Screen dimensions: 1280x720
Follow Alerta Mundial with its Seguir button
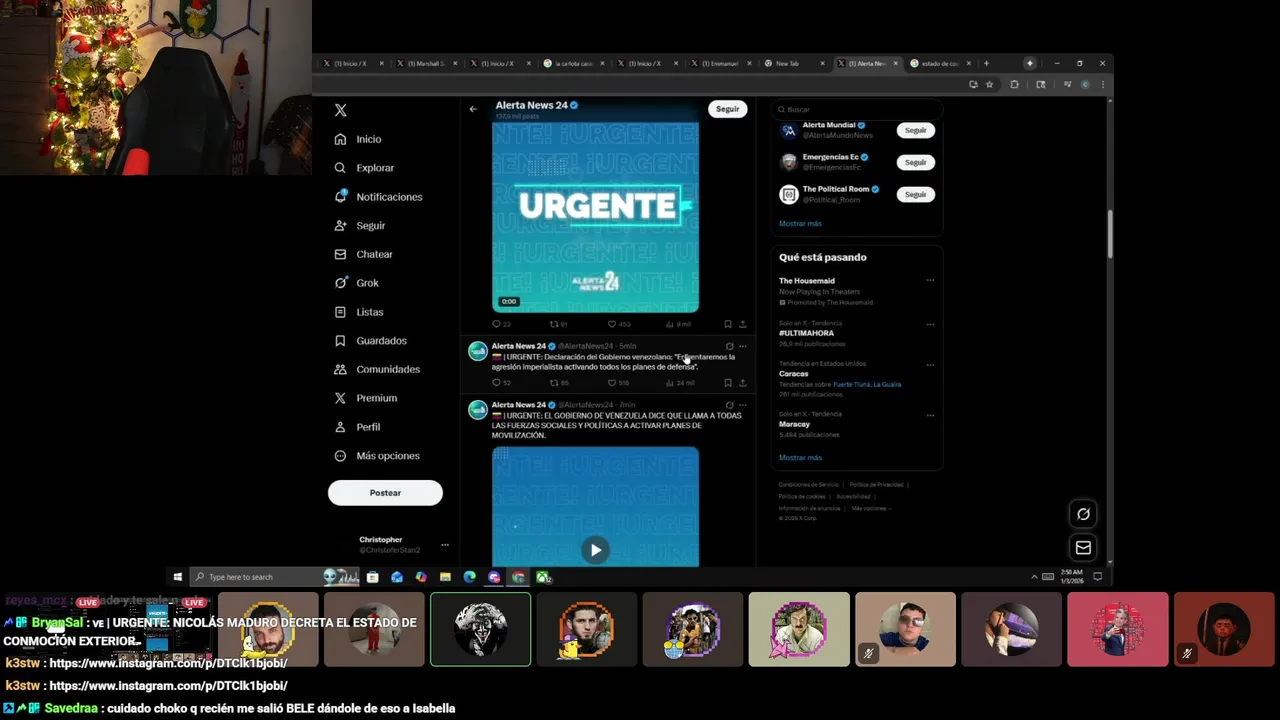point(915,130)
